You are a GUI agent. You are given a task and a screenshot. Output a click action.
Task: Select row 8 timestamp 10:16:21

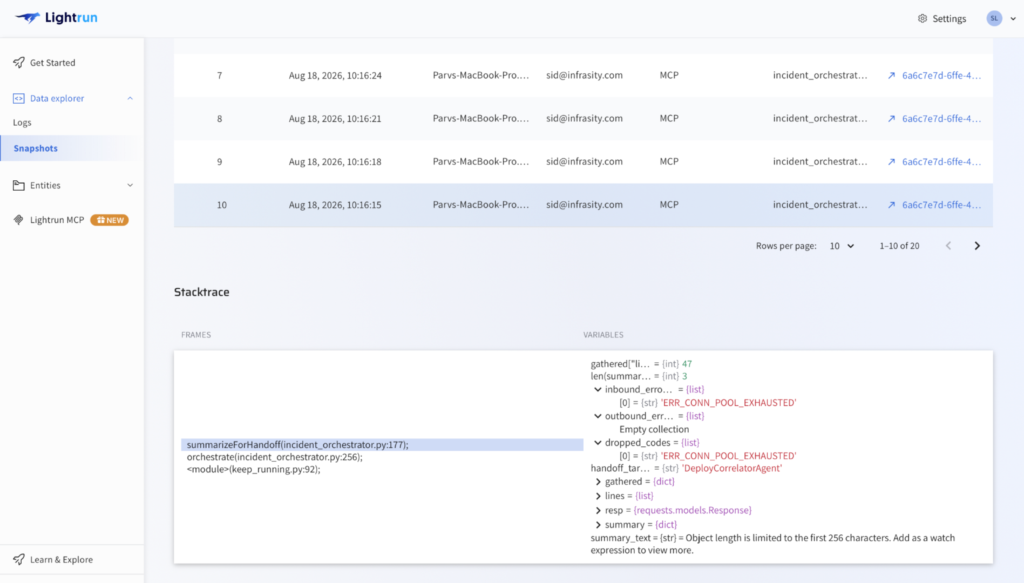point(335,119)
